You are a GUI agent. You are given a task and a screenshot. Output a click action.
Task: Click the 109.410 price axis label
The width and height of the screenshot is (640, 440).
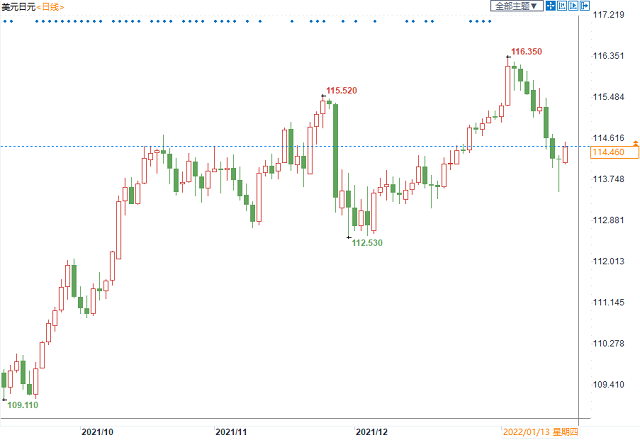coord(610,384)
